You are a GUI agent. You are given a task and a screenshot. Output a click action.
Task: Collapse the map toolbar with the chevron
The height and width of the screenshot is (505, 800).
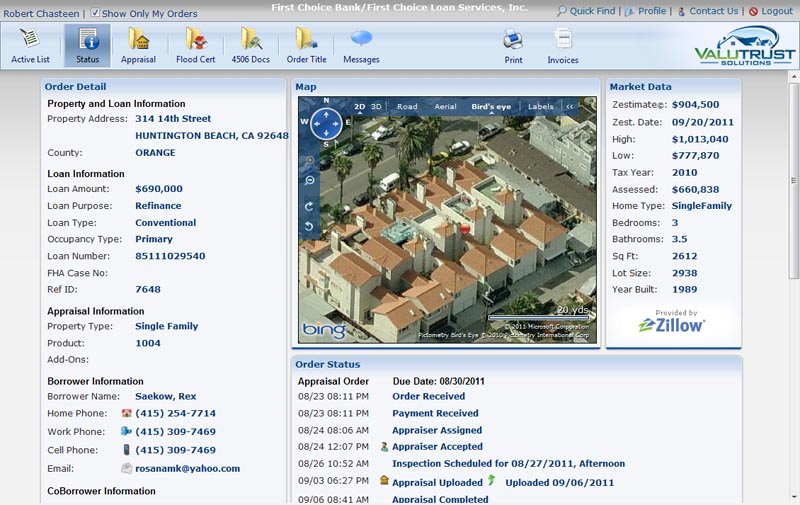(570, 106)
